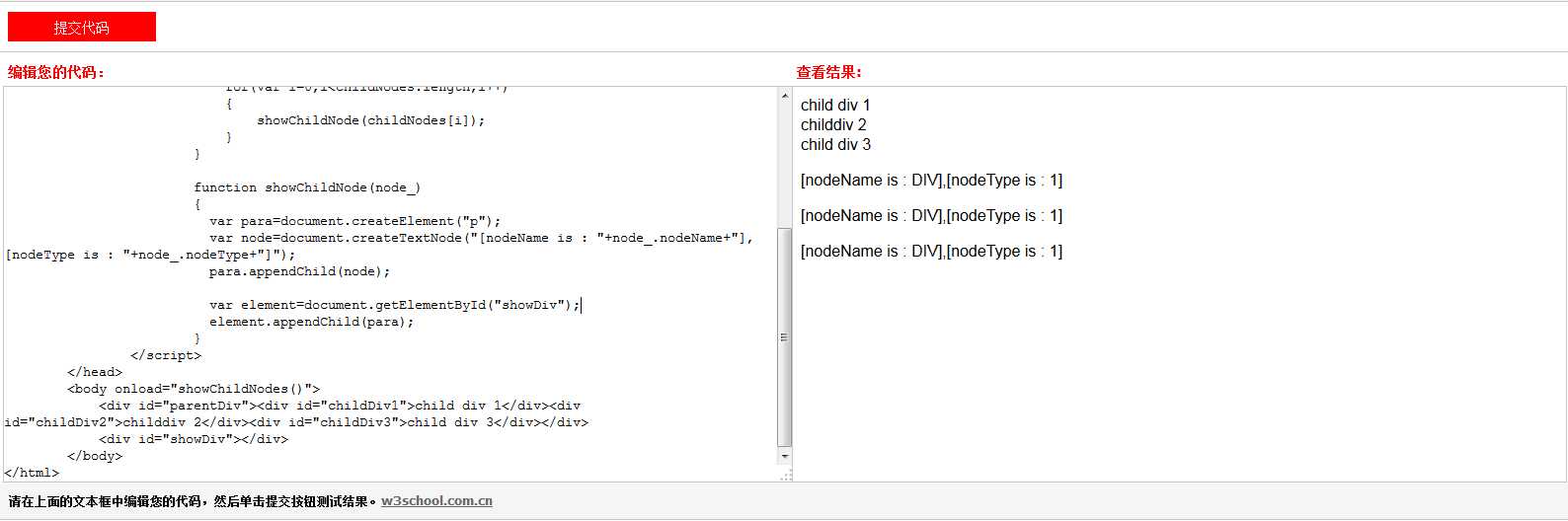Click the line 'var para=document.createElement("p");'
This screenshot has width=1568, height=521.
point(355,221)
